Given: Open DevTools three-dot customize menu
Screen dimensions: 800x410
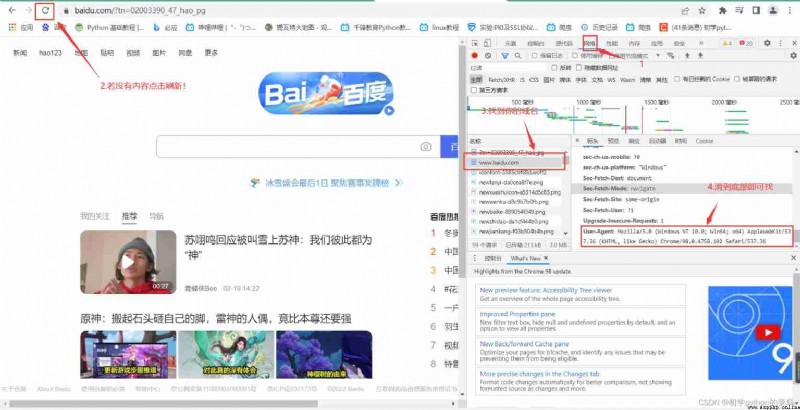Looking at the screenshot, I should tap(781, 43).
